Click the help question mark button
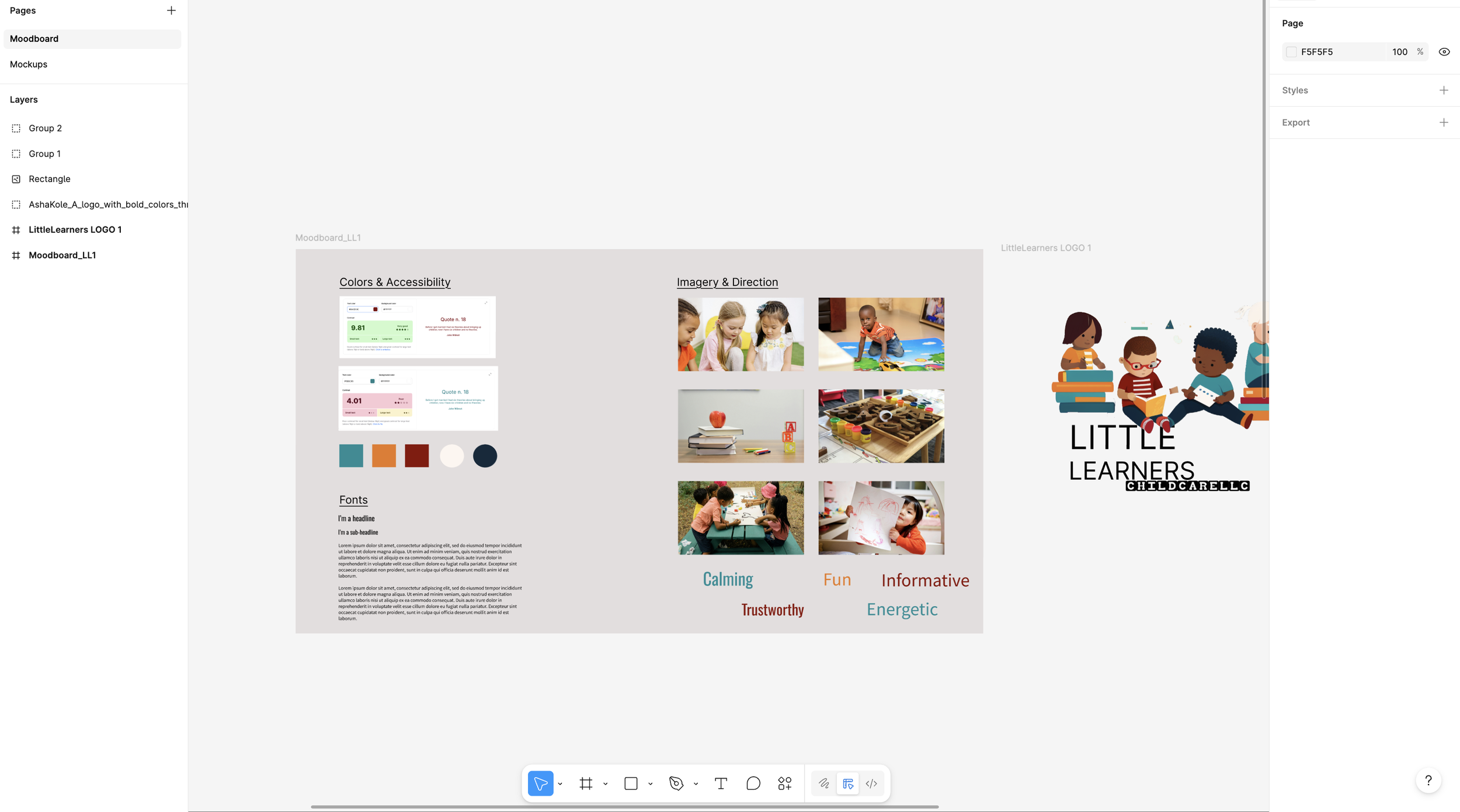Image resolution: width=1460 pixels, height=812 pixels. coord(1428,780)
